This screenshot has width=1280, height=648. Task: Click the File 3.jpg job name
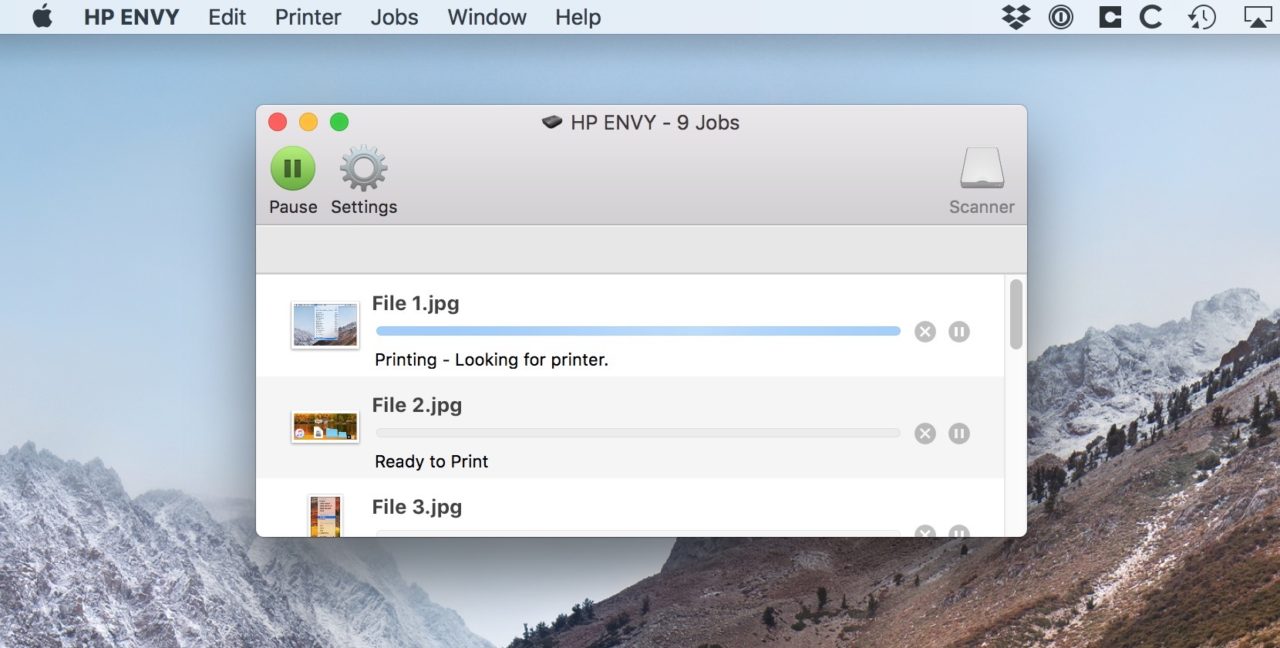coord(417,507)
